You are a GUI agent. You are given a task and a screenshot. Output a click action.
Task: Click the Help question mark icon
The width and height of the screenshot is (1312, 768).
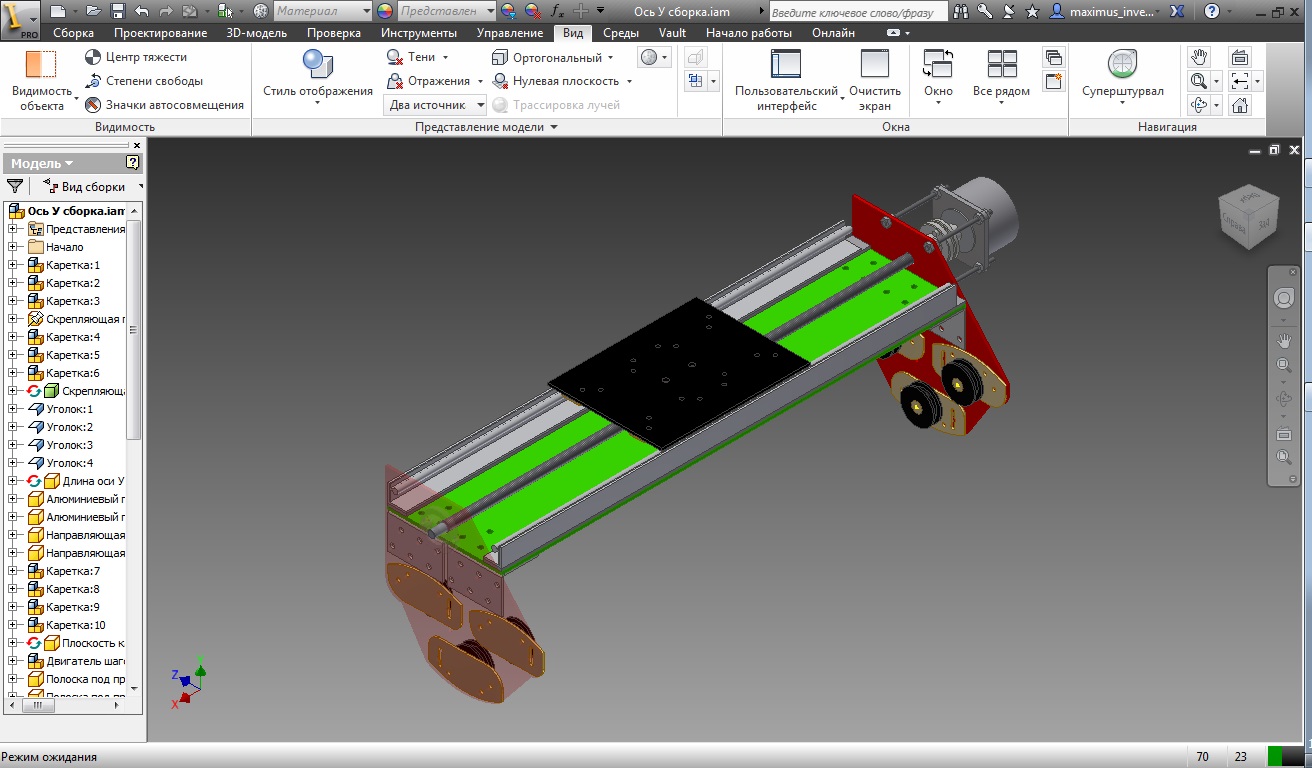[1212, 11]
